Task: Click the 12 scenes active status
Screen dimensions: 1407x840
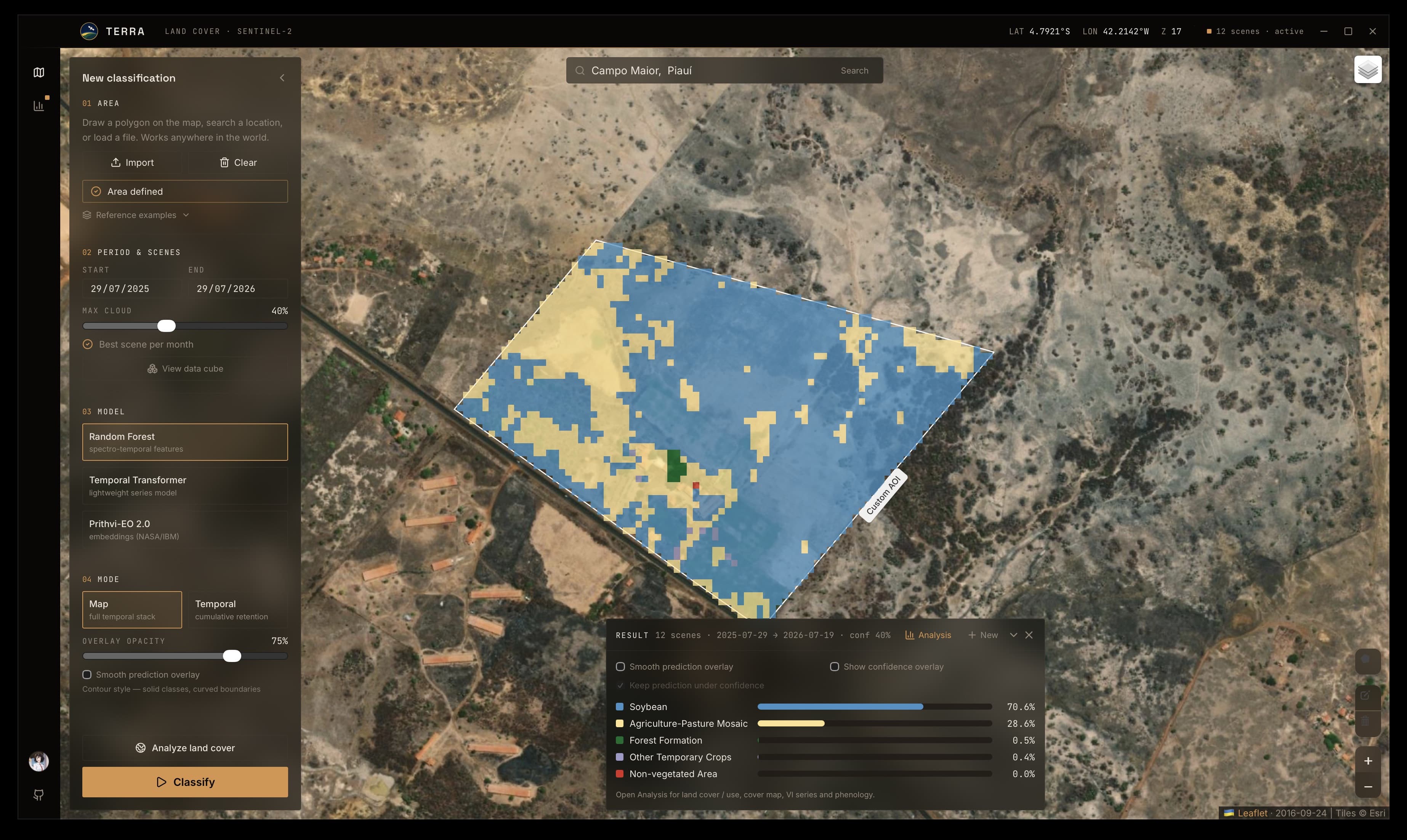Action: tap(1255, 31)
